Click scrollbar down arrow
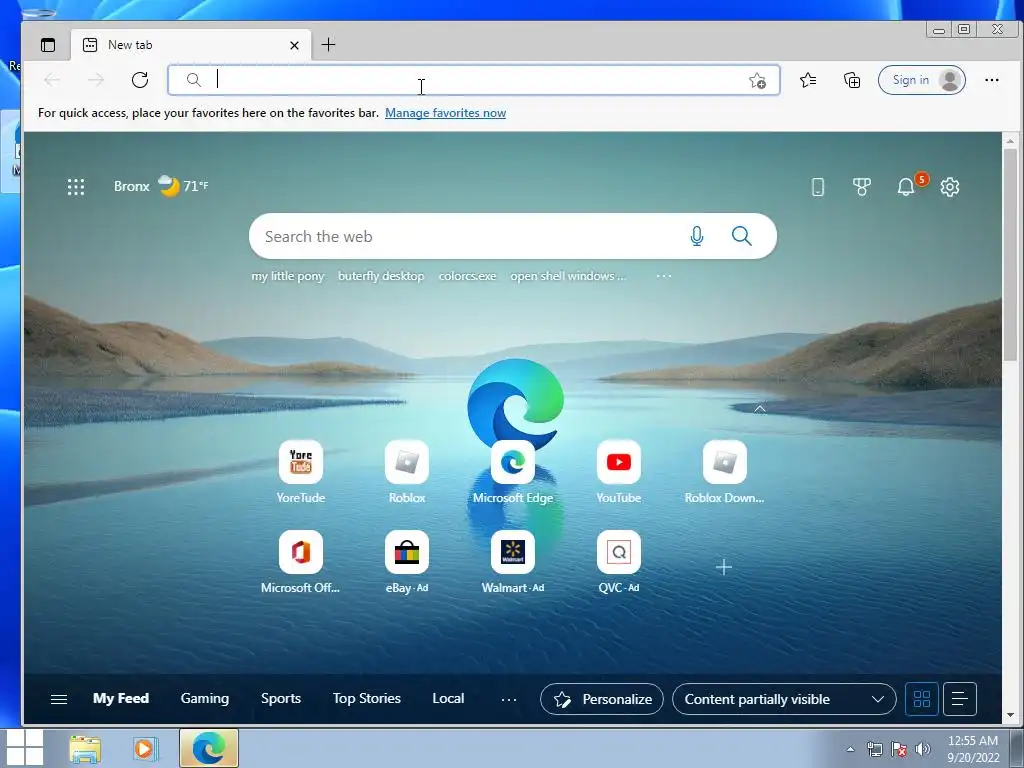The width and height of the screenshot is (1024, 768). (1010, 716)
